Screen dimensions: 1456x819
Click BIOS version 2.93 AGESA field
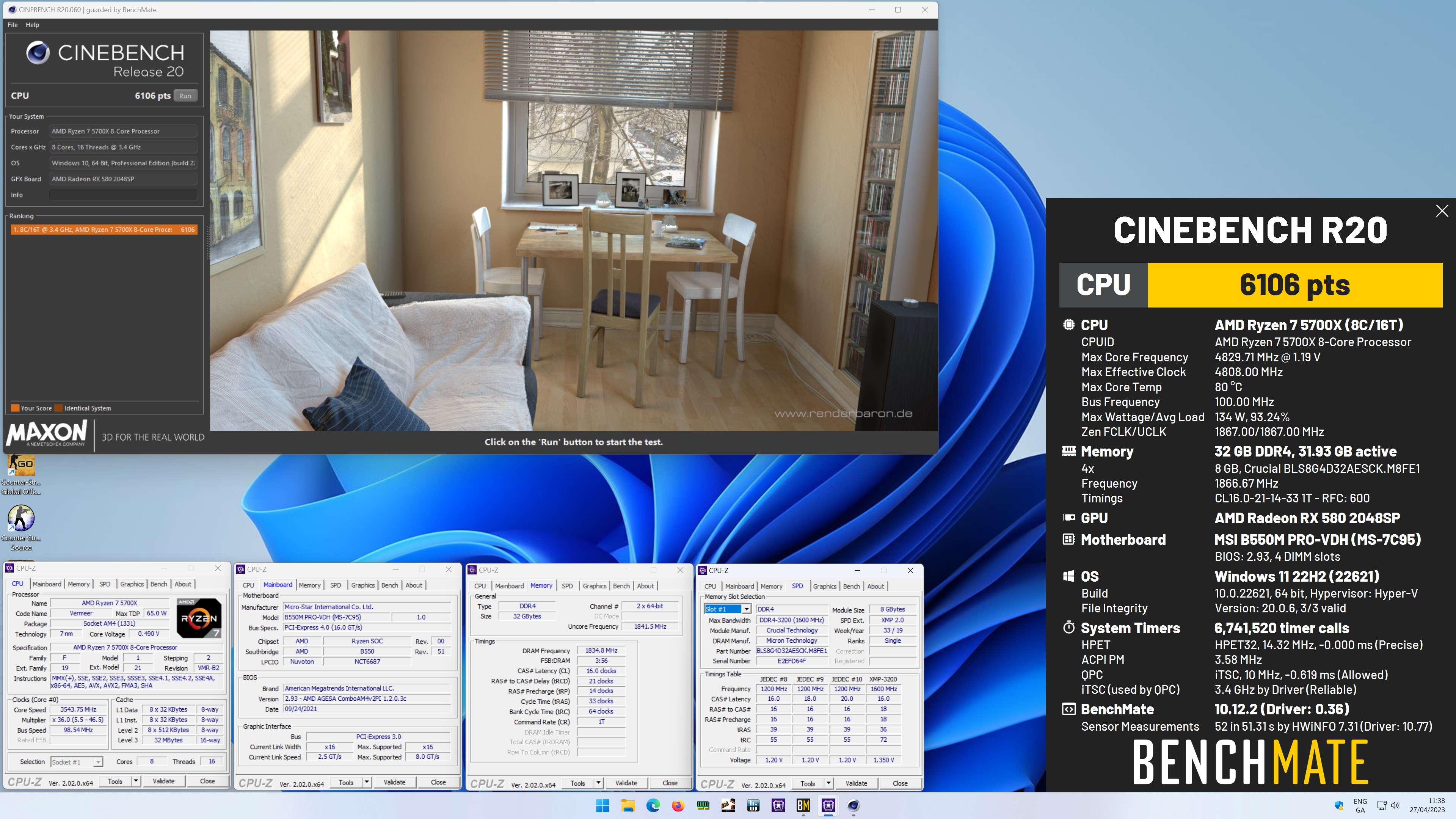point(367,698)
